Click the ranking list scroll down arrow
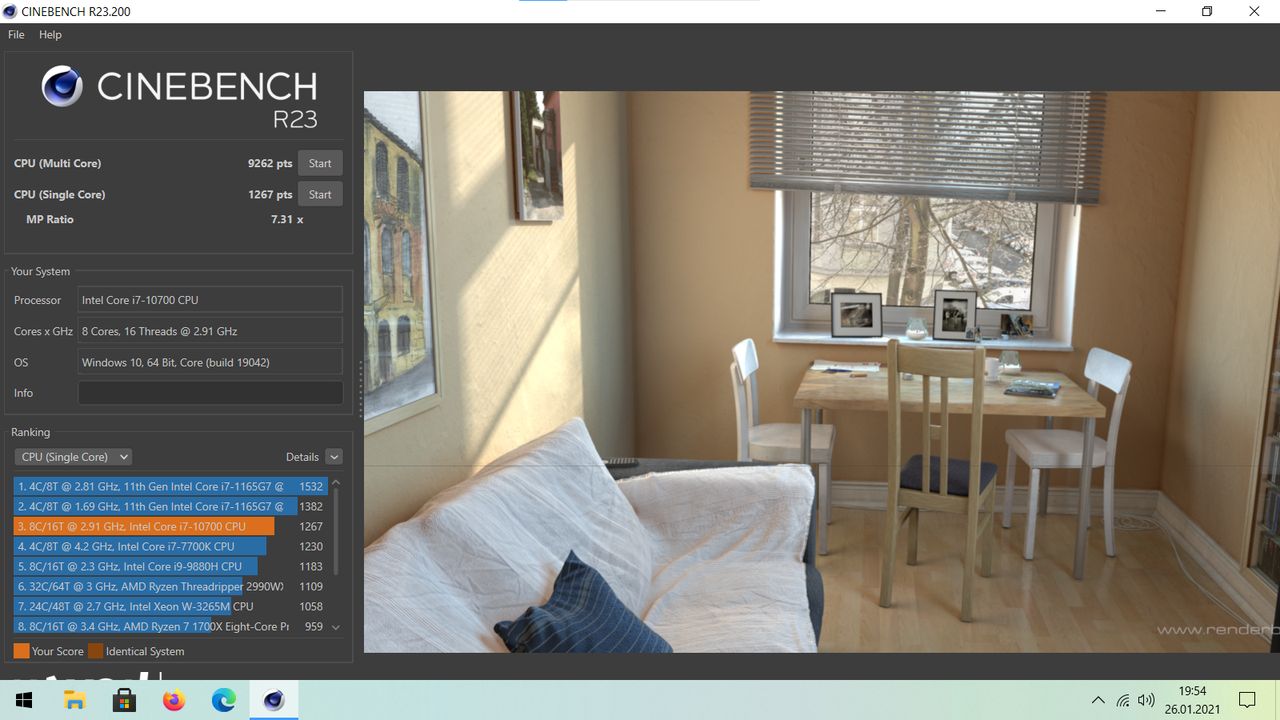 tap(336, 627)
